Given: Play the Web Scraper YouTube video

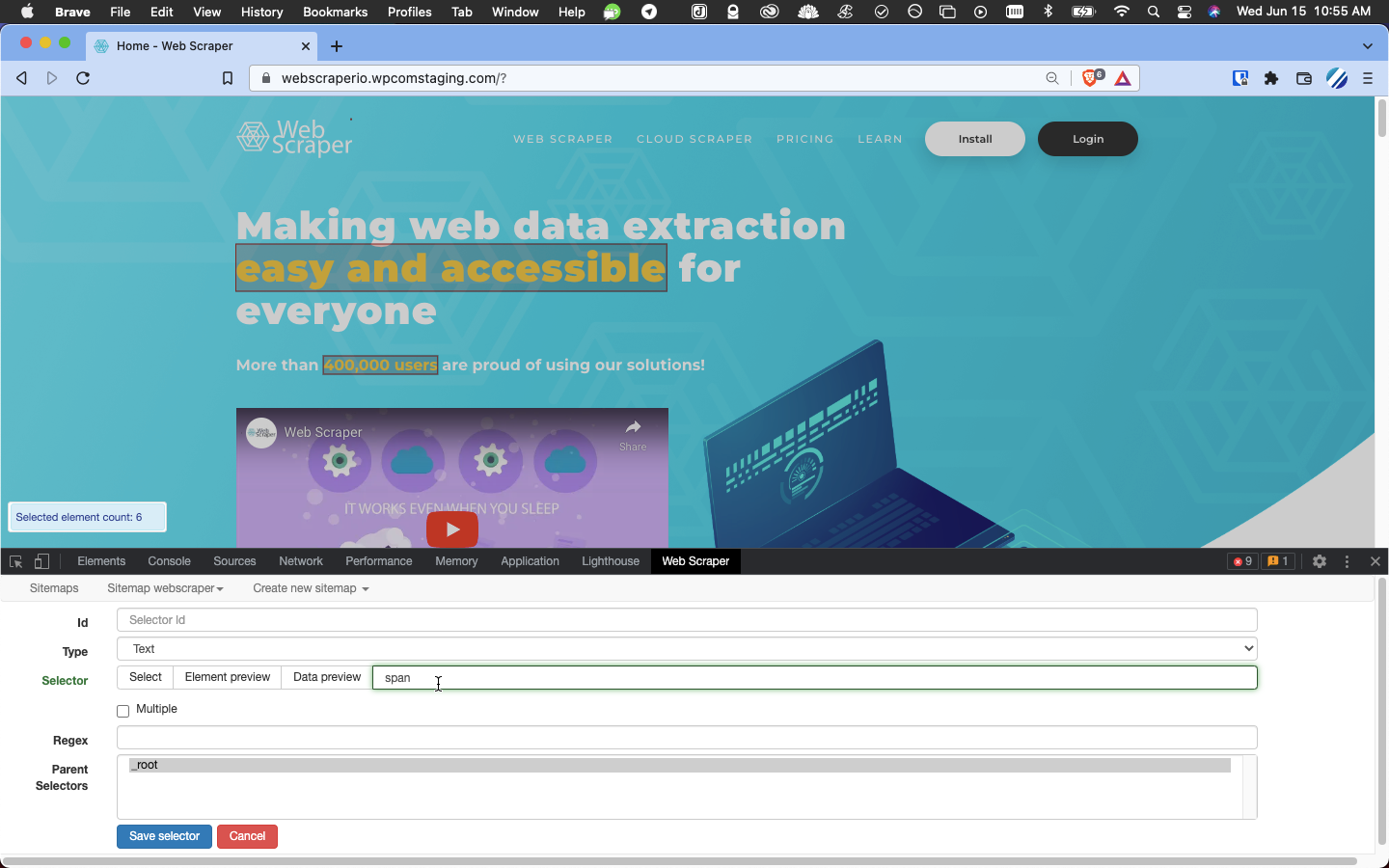Looking at the screenshot, I should [x=451, y=529].
